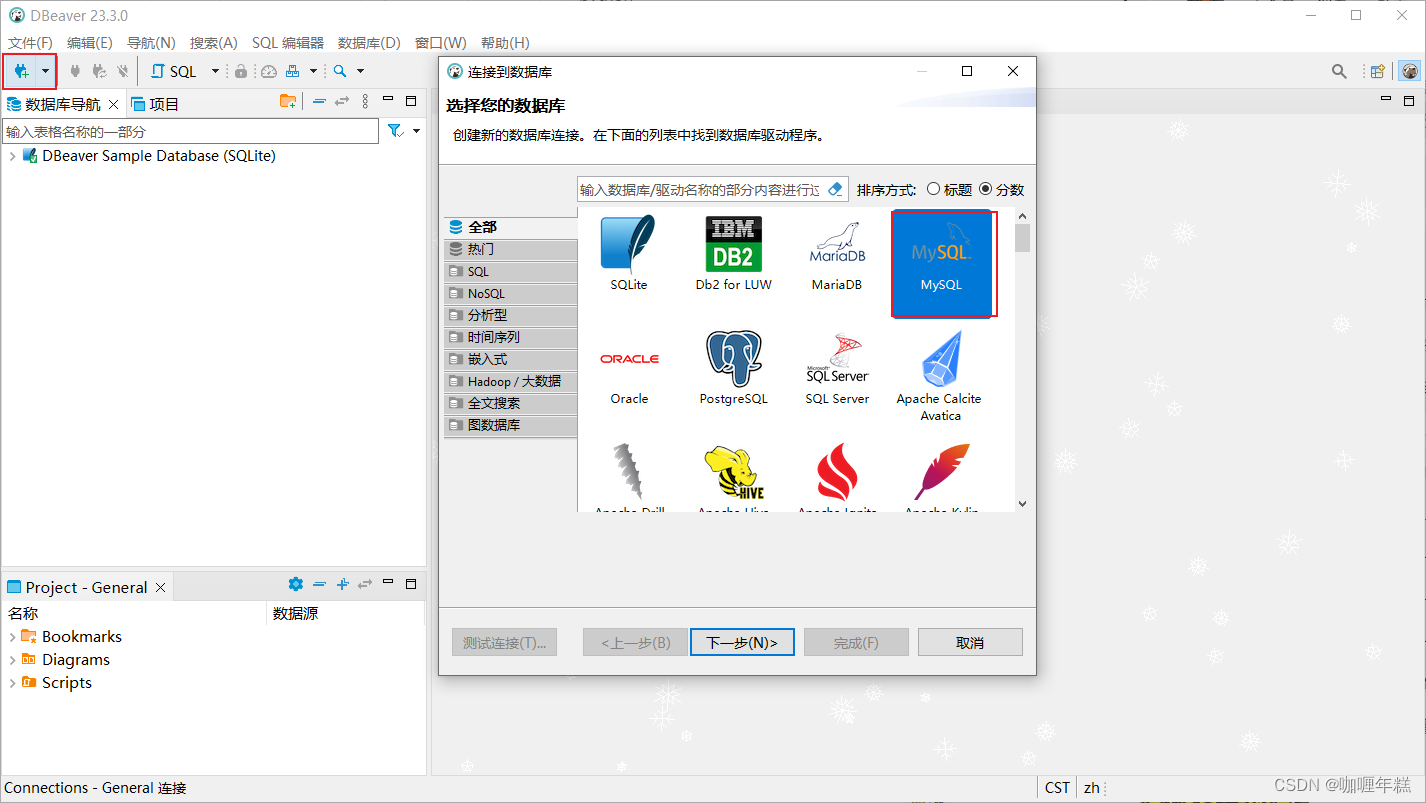Choose the PostgreSQL driver
1426x803 pixels.
(733, 368)
